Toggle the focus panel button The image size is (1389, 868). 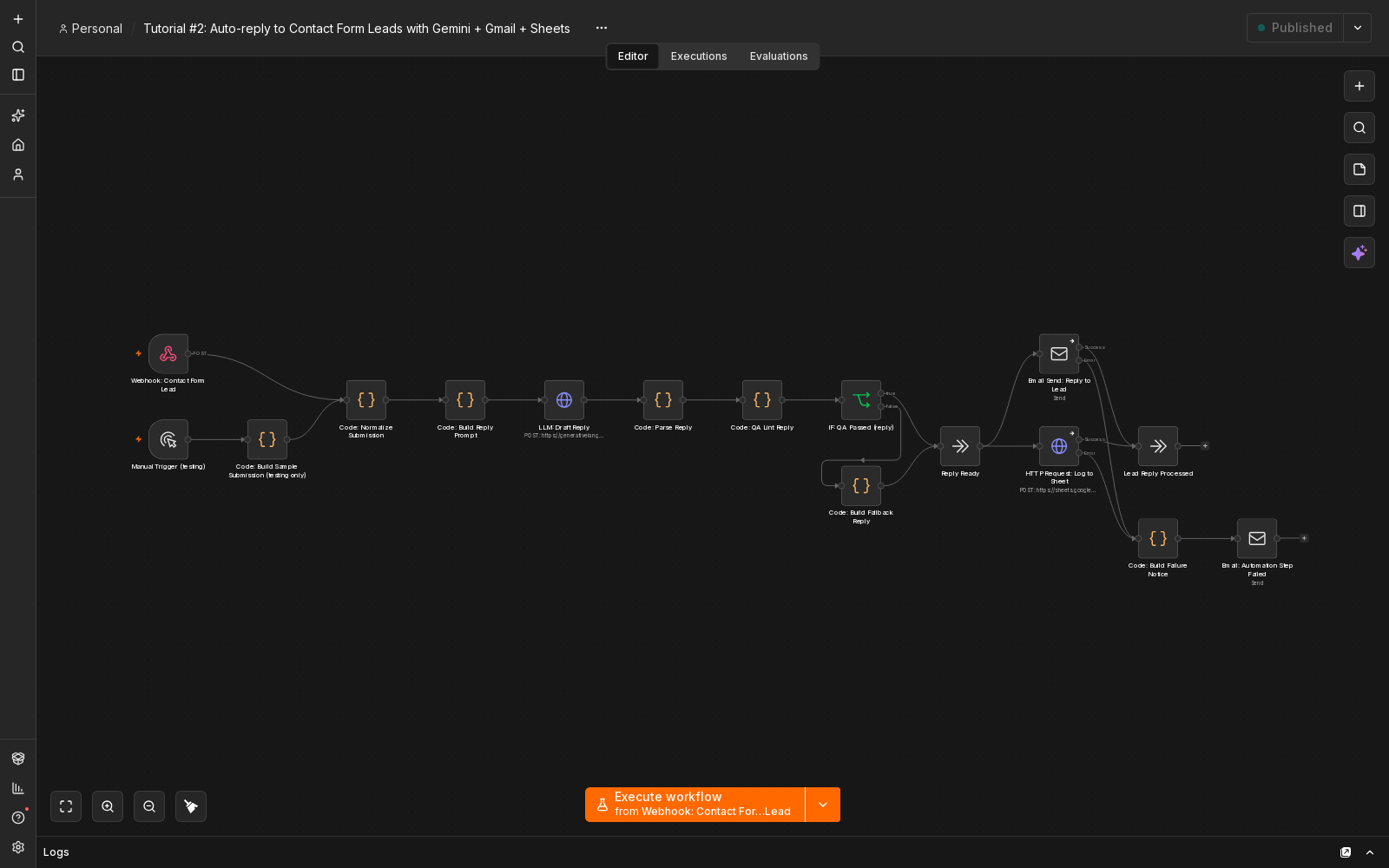point(1359,211)
